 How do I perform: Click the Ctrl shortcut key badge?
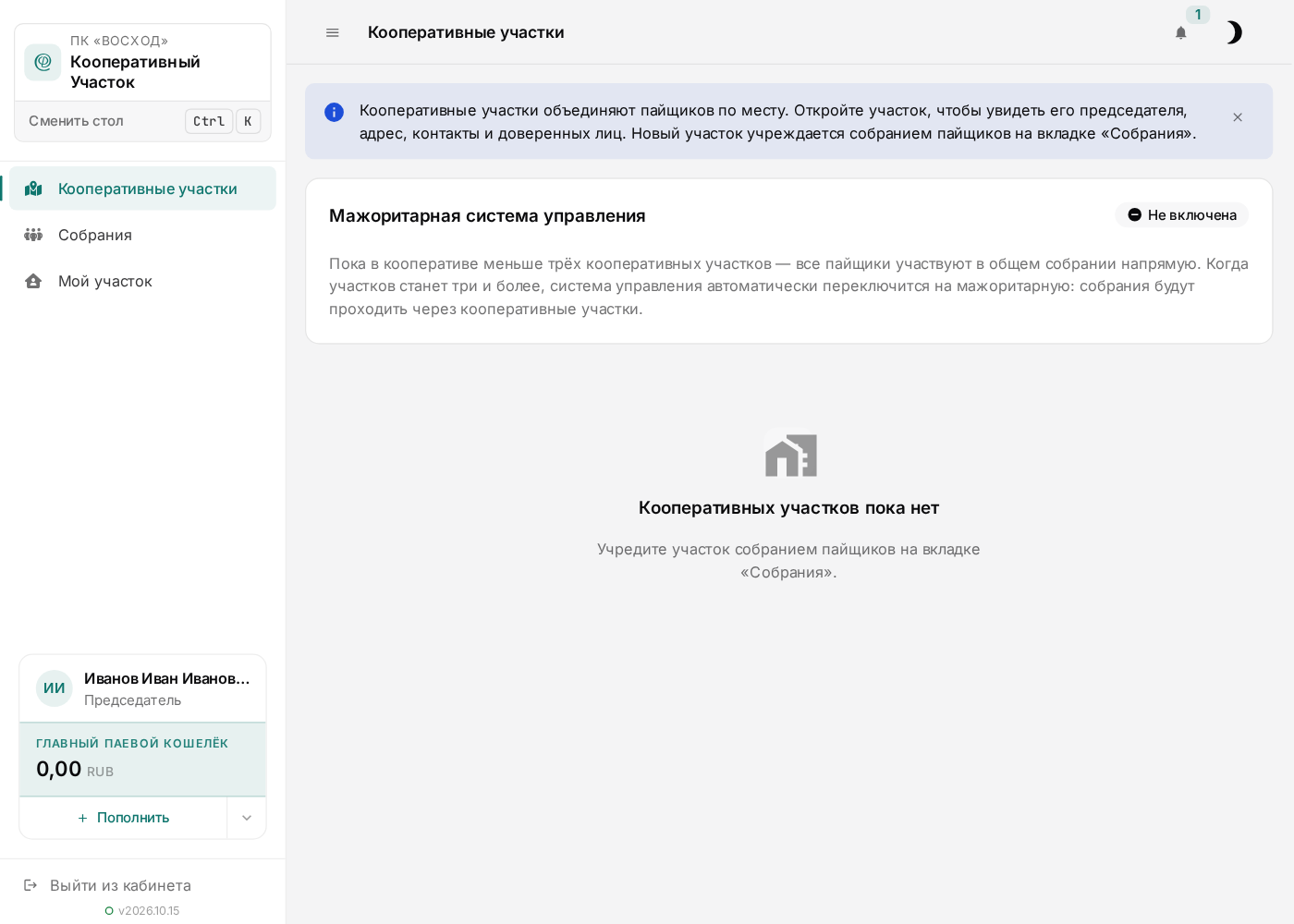click(x=209, y=121)
